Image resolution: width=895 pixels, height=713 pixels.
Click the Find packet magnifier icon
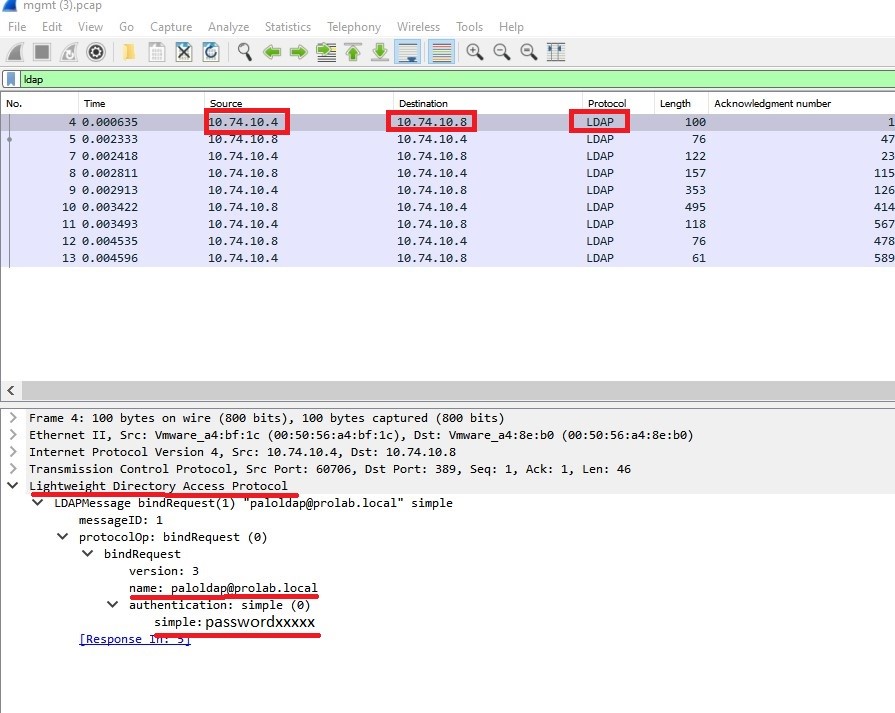click(245, 52)
